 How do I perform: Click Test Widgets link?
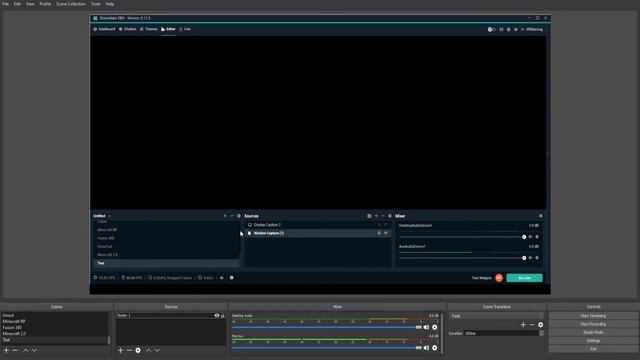click(482, 278)
